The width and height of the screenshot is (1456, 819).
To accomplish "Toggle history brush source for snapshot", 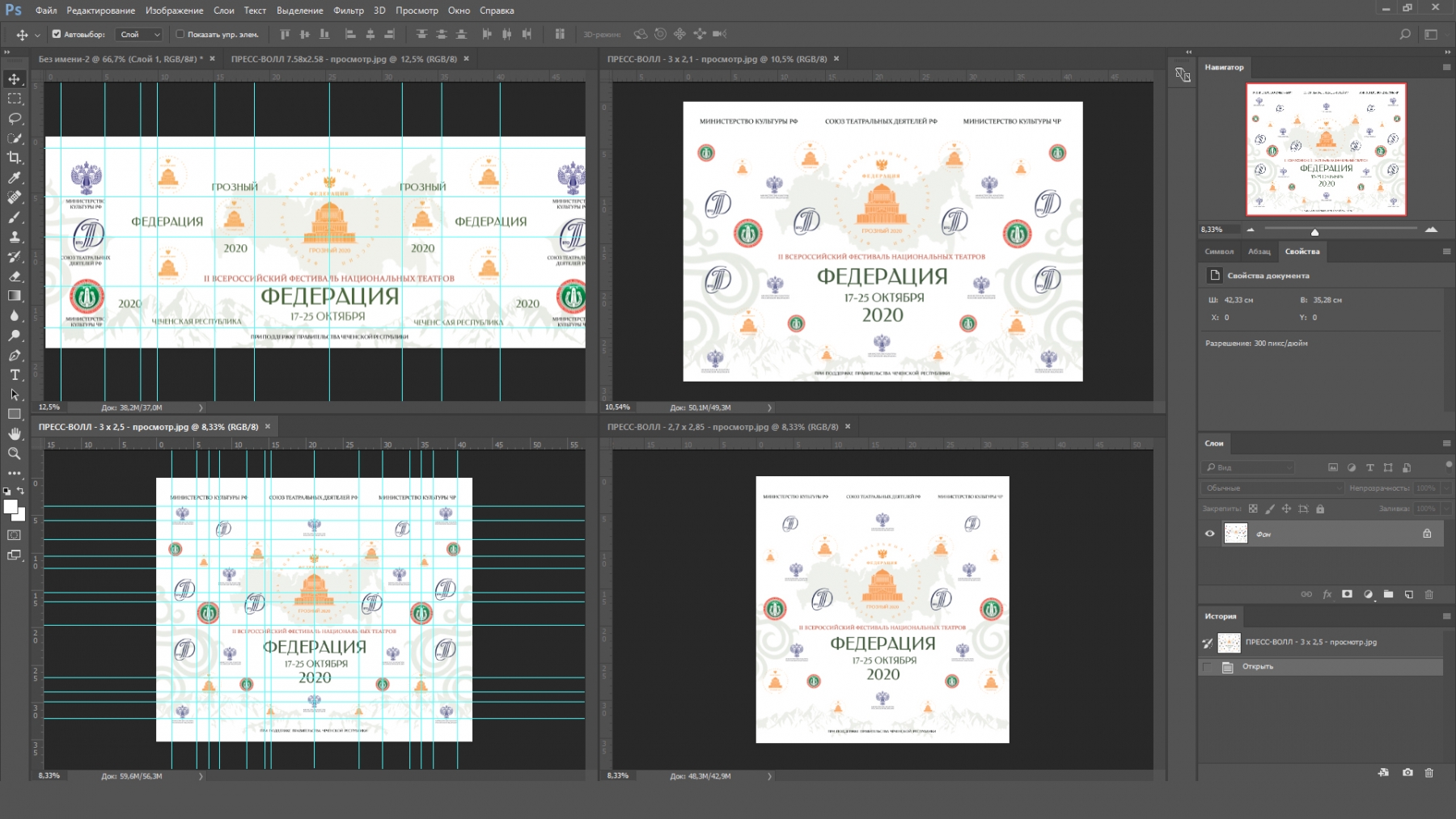I will (x=1208, y=643).
